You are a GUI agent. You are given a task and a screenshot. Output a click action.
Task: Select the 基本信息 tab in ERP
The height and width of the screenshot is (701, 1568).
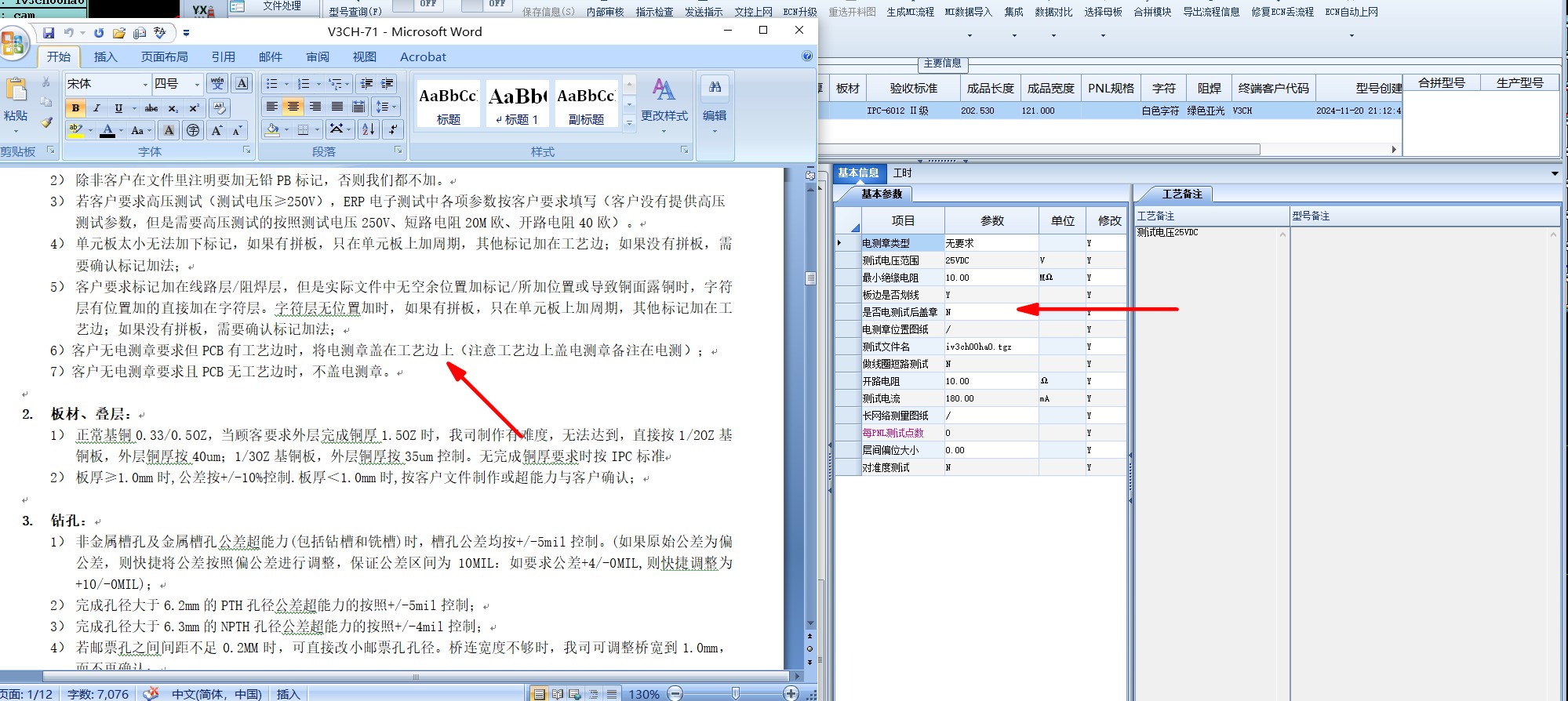click(x=858, y=173)
